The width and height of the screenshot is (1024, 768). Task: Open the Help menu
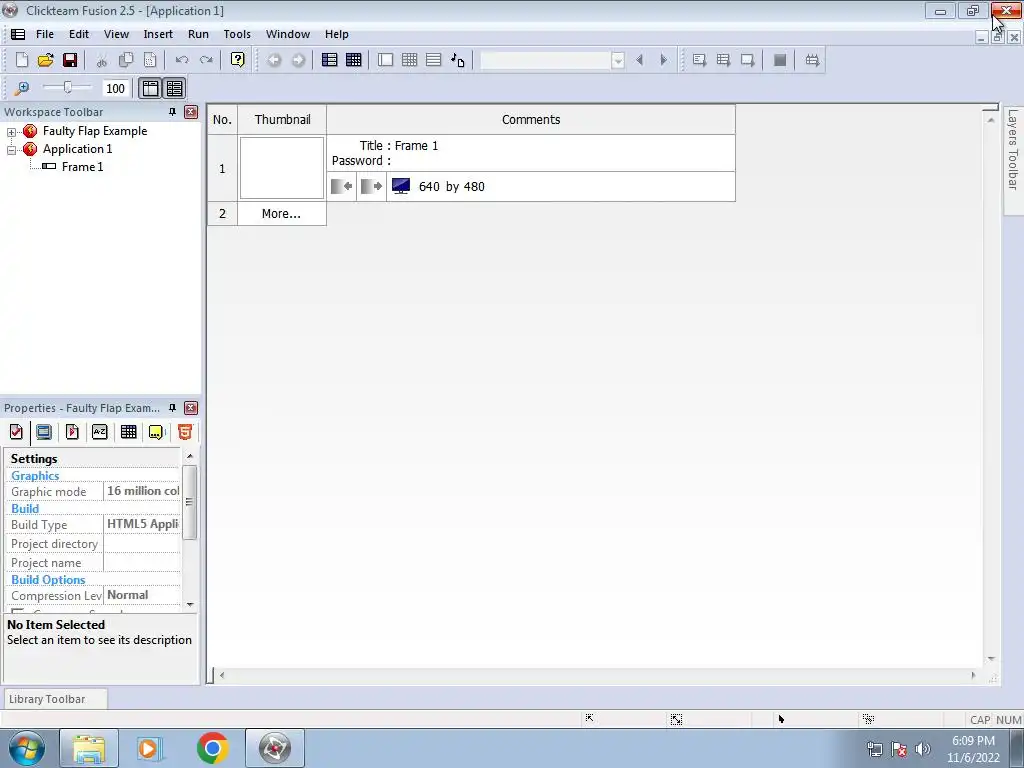point(336,34)
